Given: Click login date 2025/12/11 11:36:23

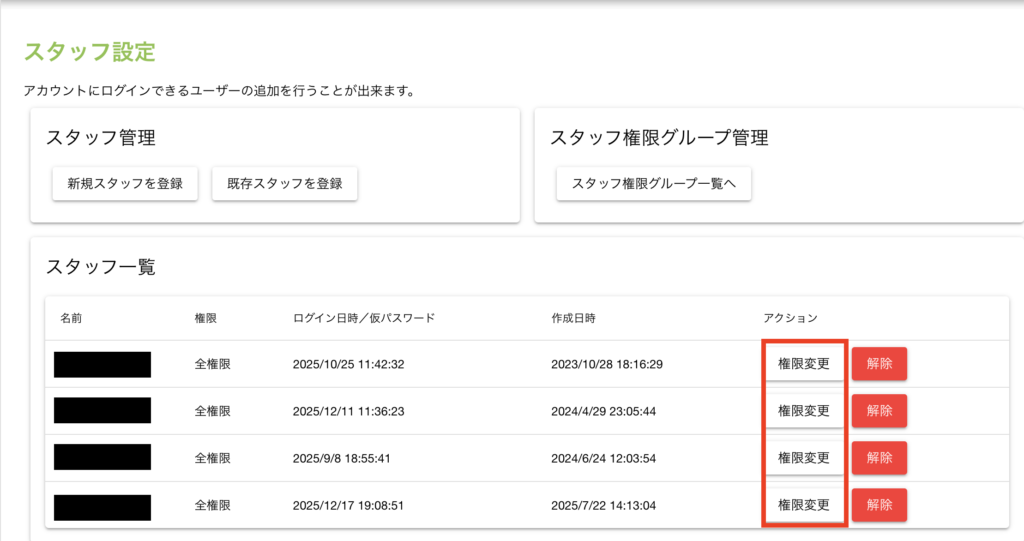Looking at the screenshot, I should (x=348, y=411).
